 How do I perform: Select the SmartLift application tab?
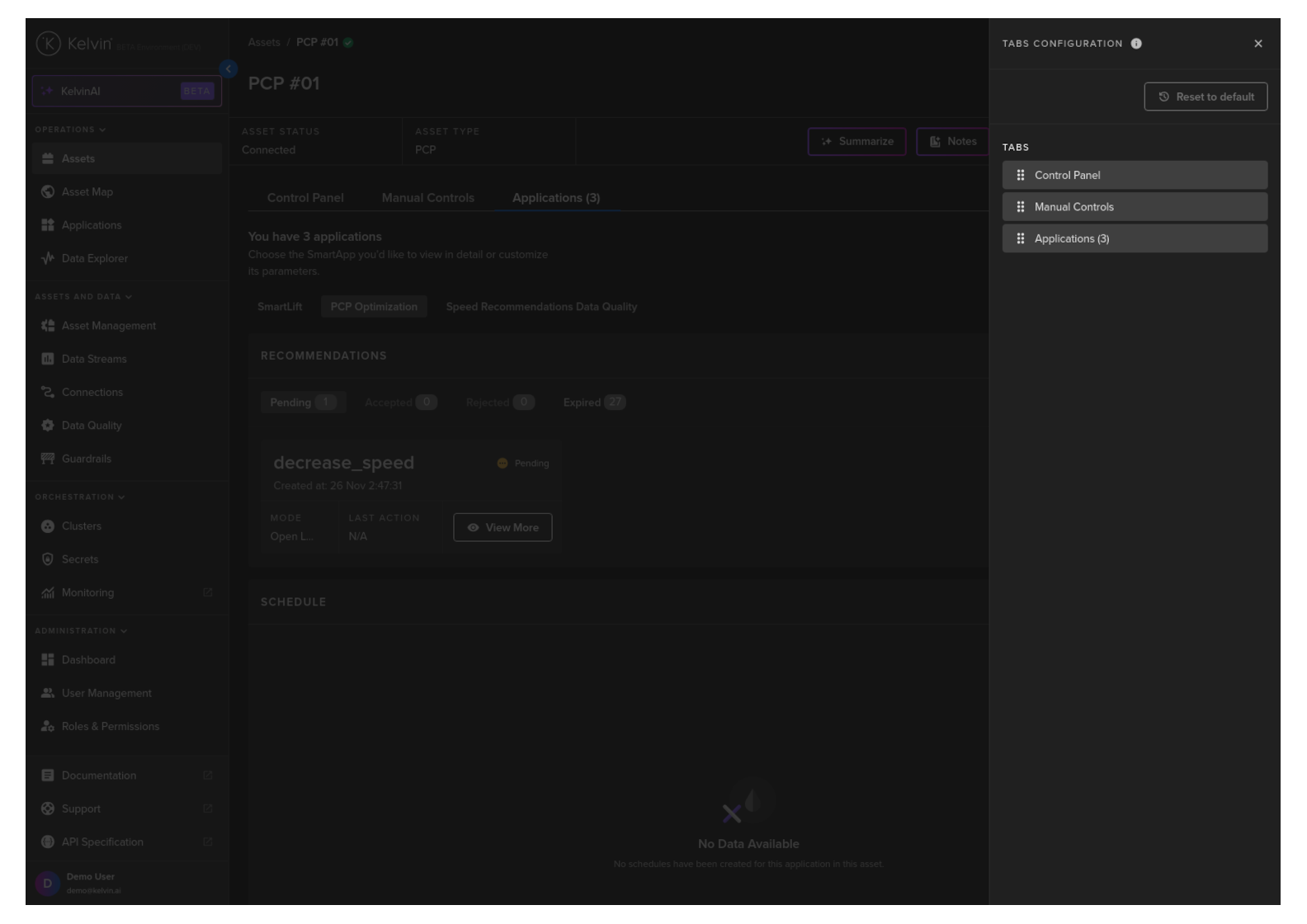coord(280,307)
